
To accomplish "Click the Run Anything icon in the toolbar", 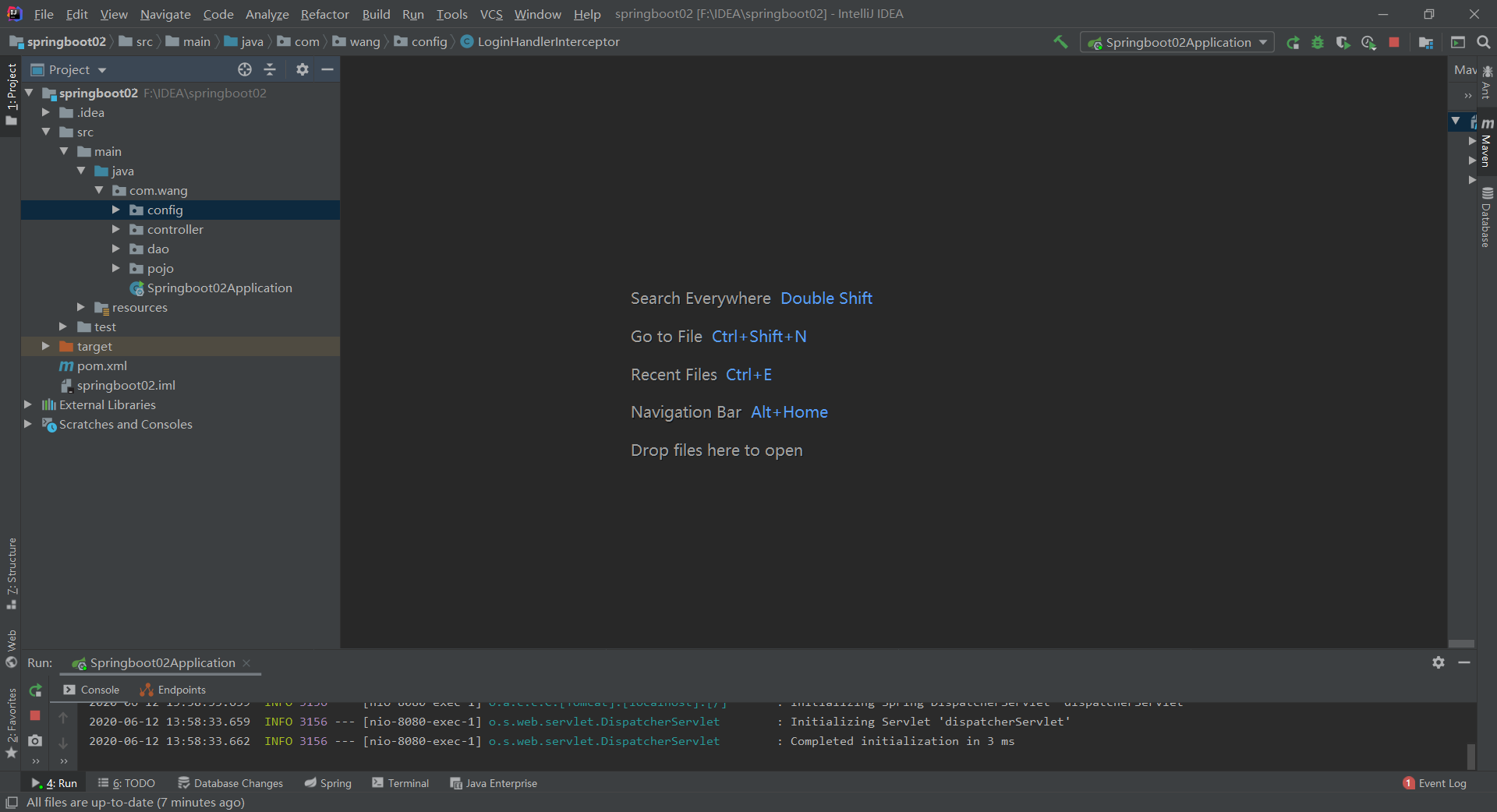I will [1458, 43].
